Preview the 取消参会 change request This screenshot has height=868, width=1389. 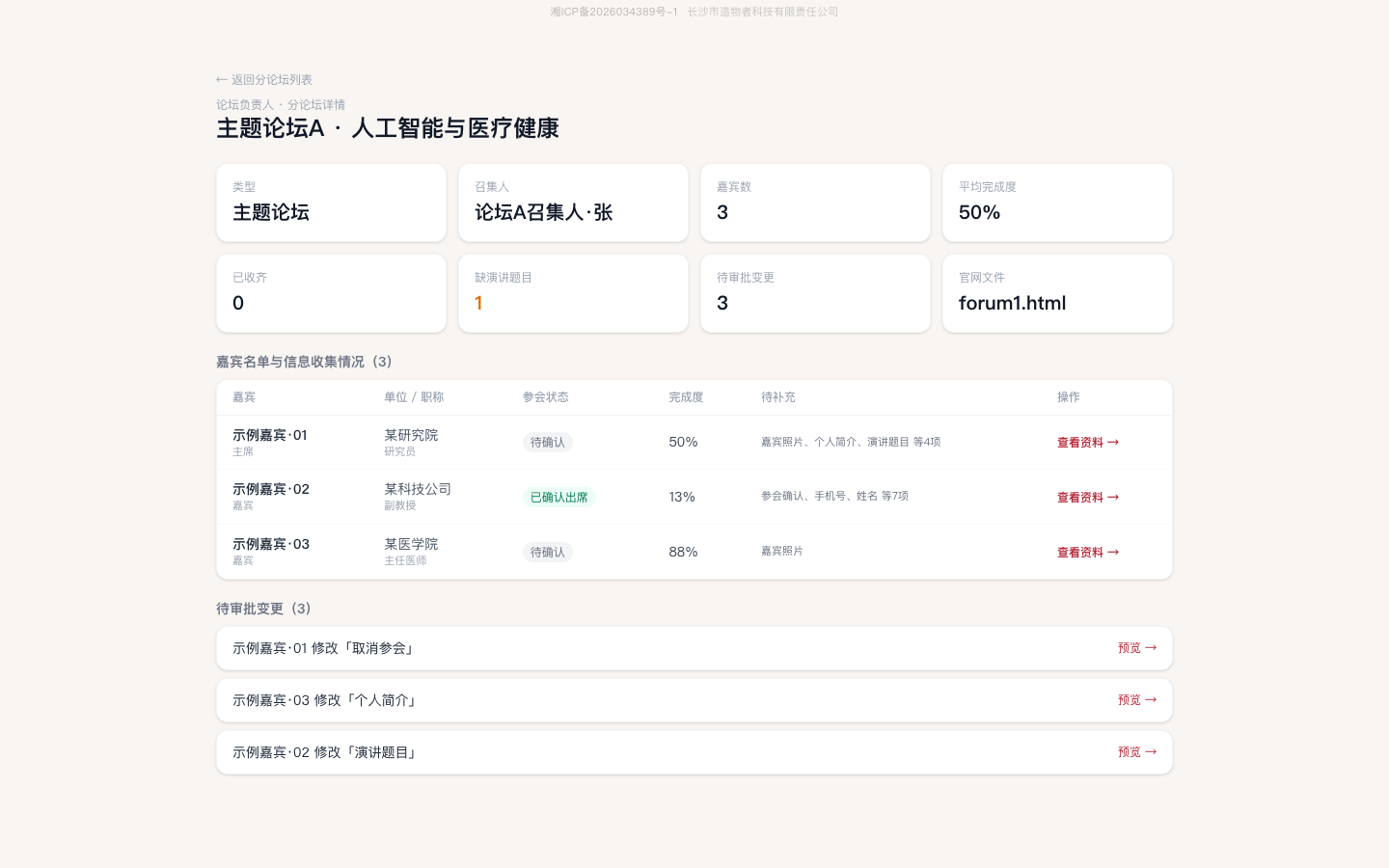(x=1137, y=648)
